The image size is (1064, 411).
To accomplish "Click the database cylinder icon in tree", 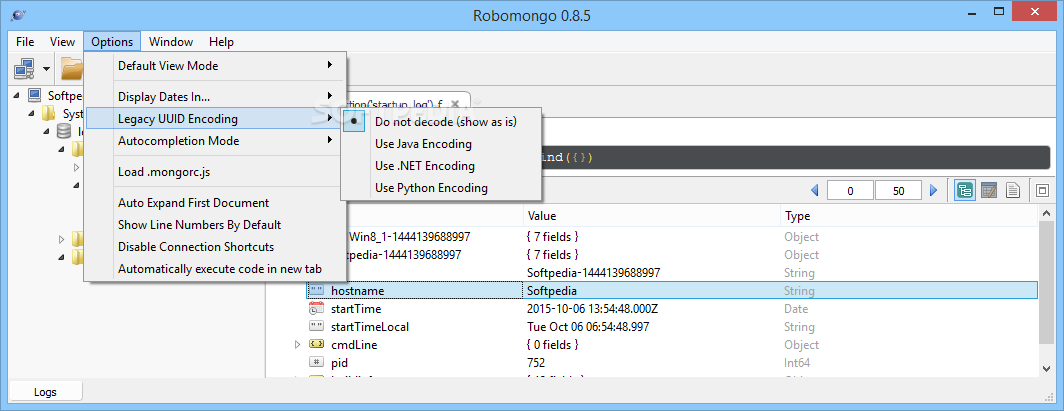I will tap(65, 131).
